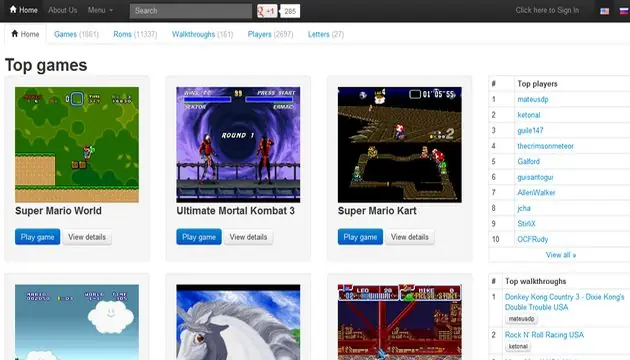The image size is (630, 360).
Task: Click the Super Mario World screenshot thumbnail
Action: click(x=77, y=145)
